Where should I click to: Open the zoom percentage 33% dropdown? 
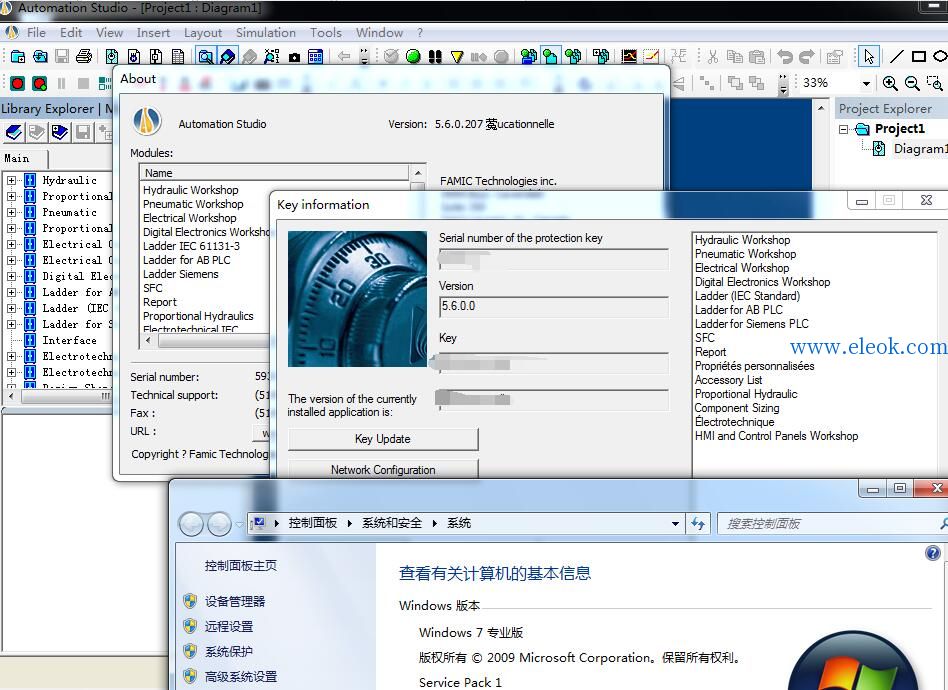coord(866,83)
